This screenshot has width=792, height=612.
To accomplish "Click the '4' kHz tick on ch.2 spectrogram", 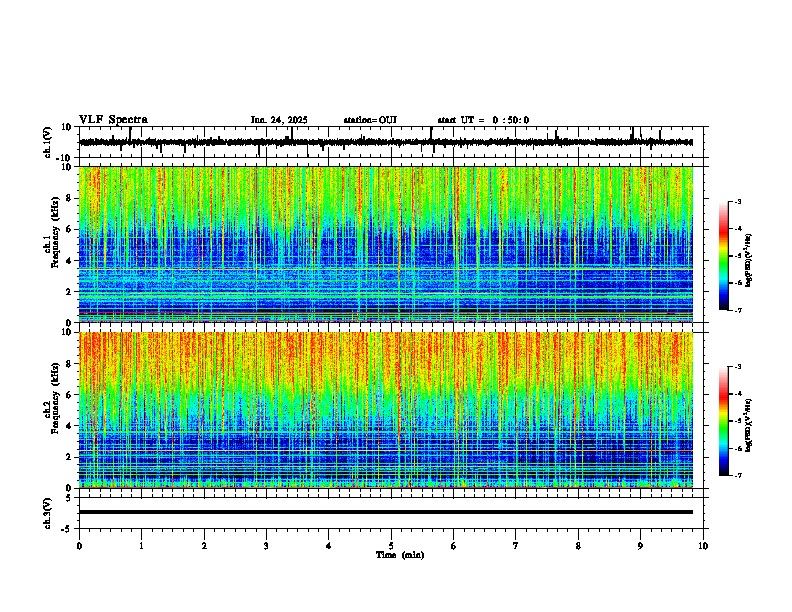I will coord(69,426).
